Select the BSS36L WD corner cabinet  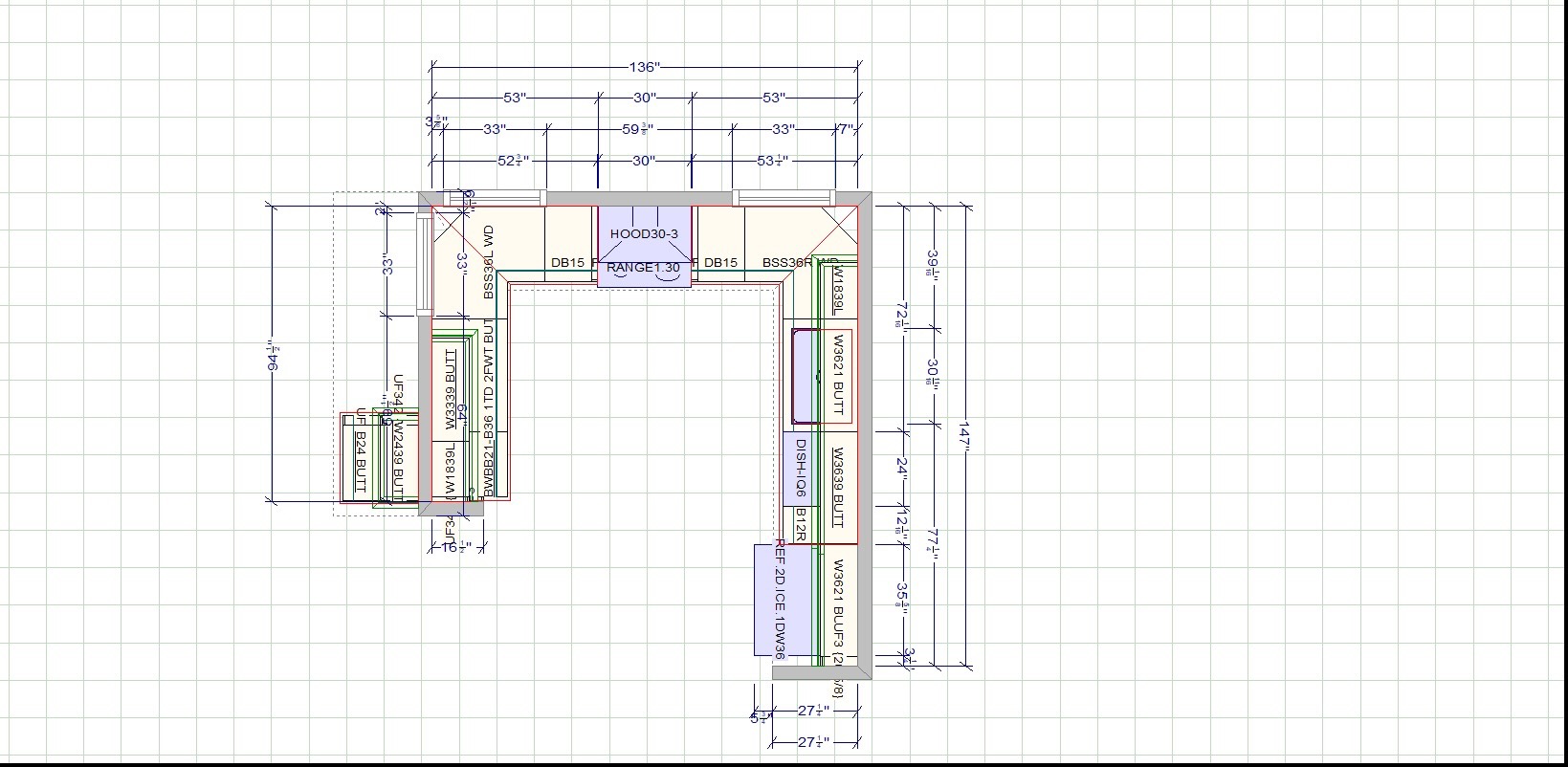[488, 261]
